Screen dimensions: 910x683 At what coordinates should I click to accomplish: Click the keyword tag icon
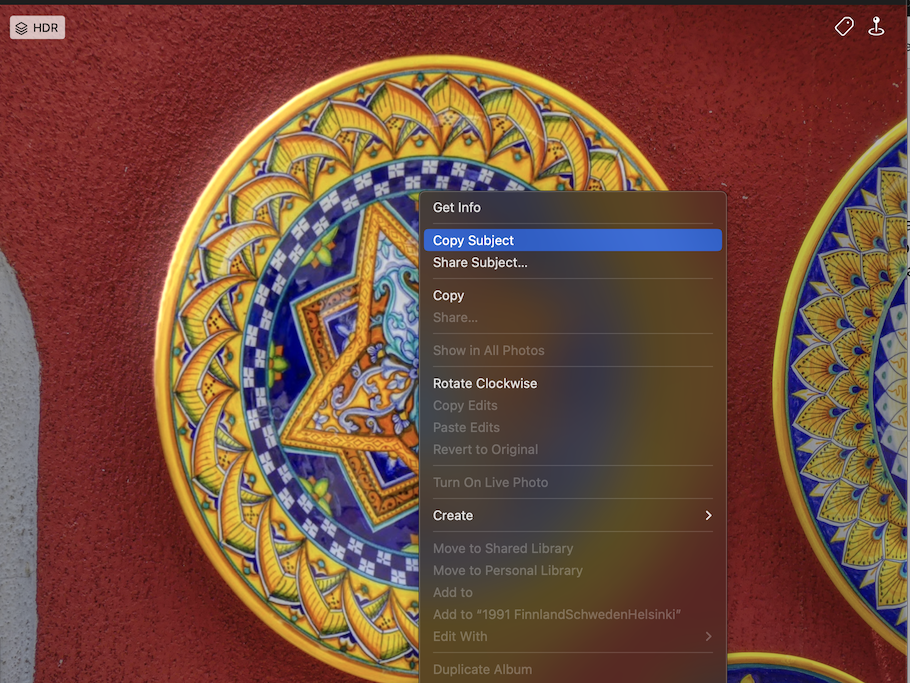pyautogui.click(x=844, y=26)
